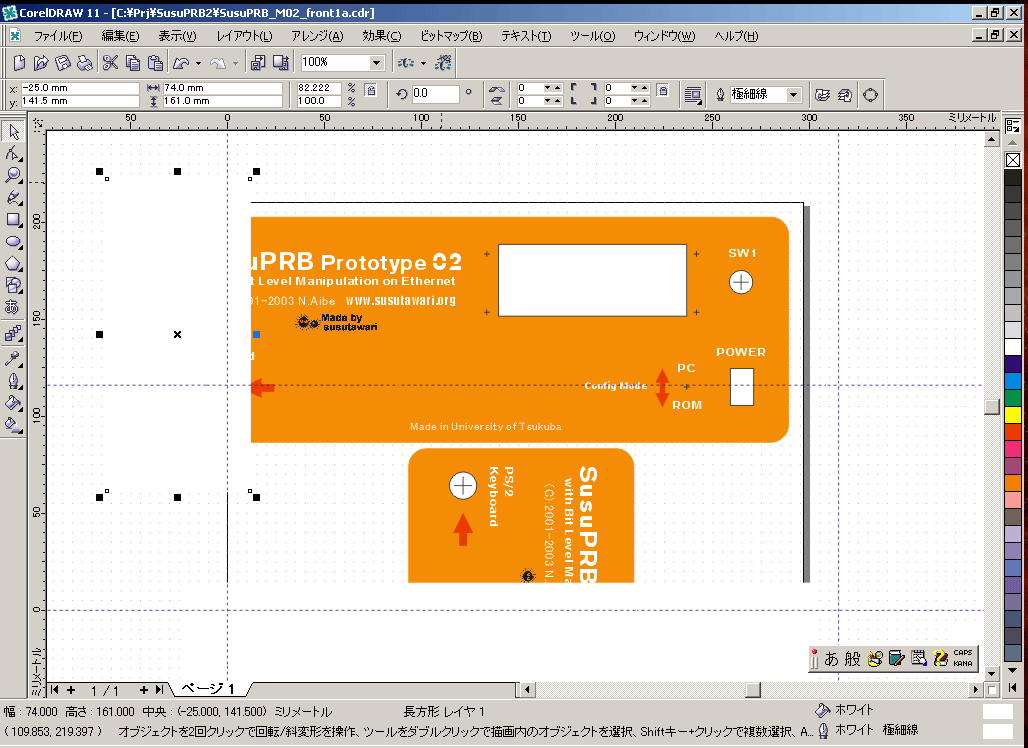Click the Save icon
Viewport: 1028px width, 748px height.
[63, 63]
